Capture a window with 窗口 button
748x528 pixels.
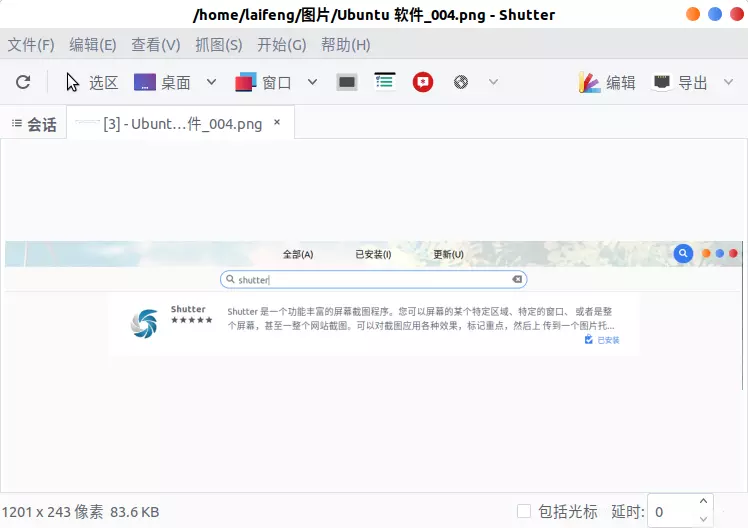tap(263, 83)
